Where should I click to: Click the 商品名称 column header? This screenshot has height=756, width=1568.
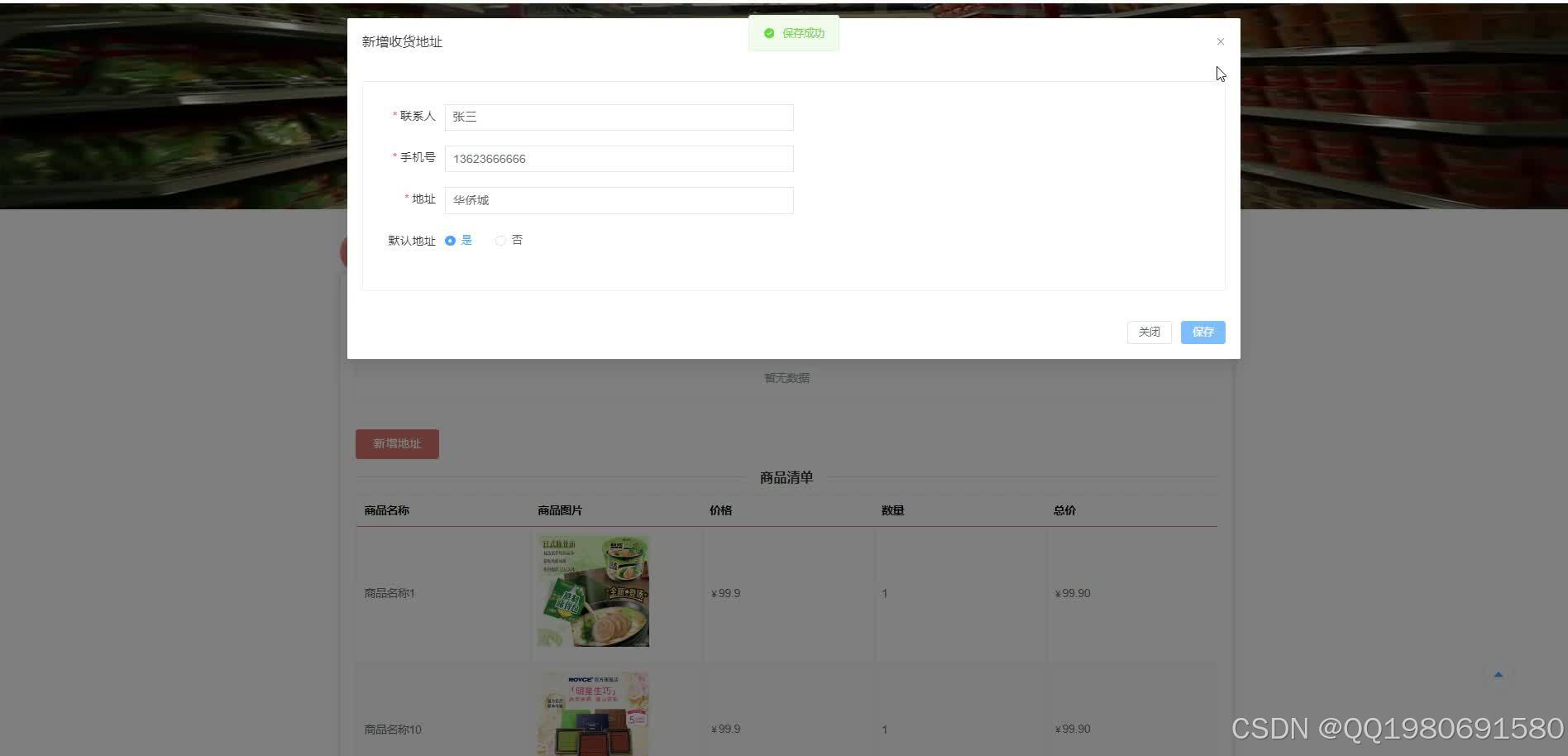(x=386, y=510)
